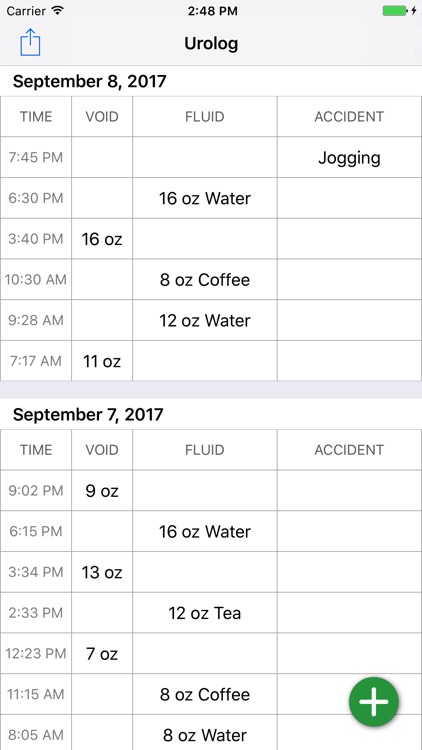This screenshot has height=750, width=422.
Task: Tap the Wi-Fi icon in status bar
Action: tap(58, 11)
